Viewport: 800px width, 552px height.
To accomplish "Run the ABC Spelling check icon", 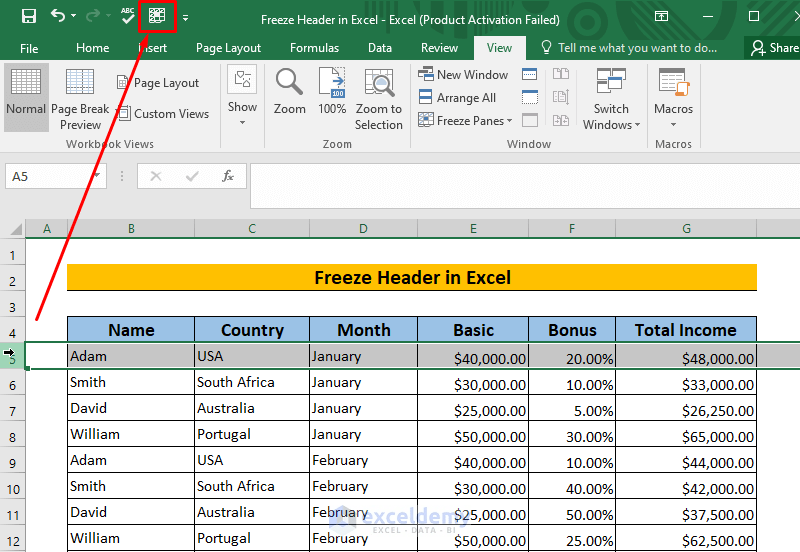I will pyautogui.click(x=128, y=16).
